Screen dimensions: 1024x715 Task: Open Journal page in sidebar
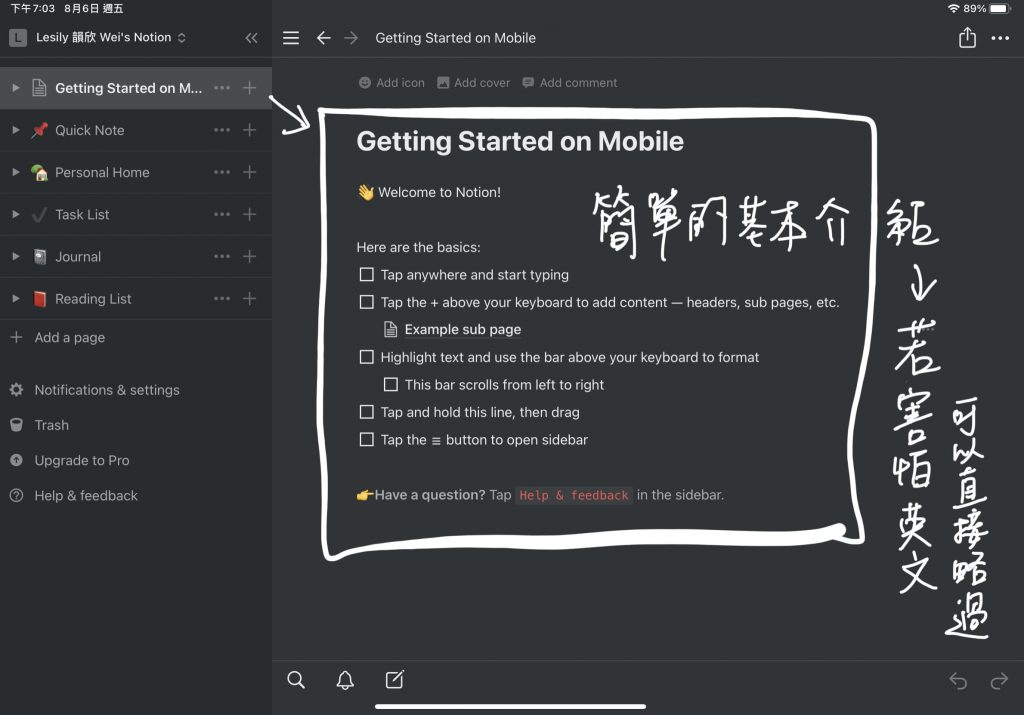pos(78,257)
